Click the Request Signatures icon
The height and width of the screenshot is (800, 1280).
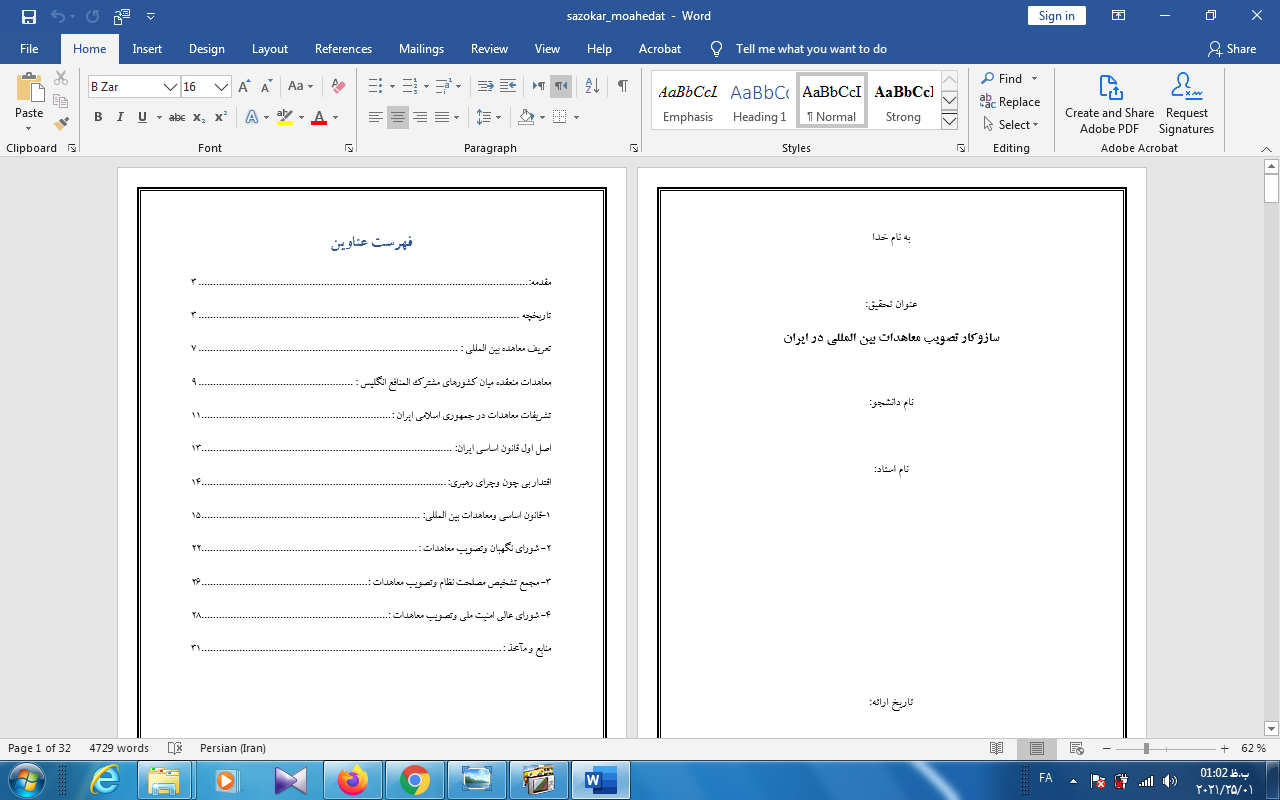1186,103
